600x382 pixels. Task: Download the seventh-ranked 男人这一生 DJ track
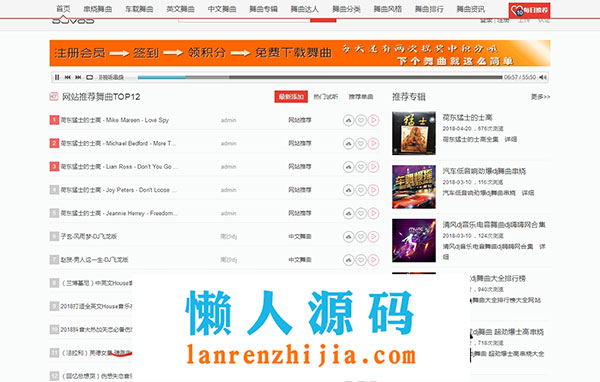(348, 260)
